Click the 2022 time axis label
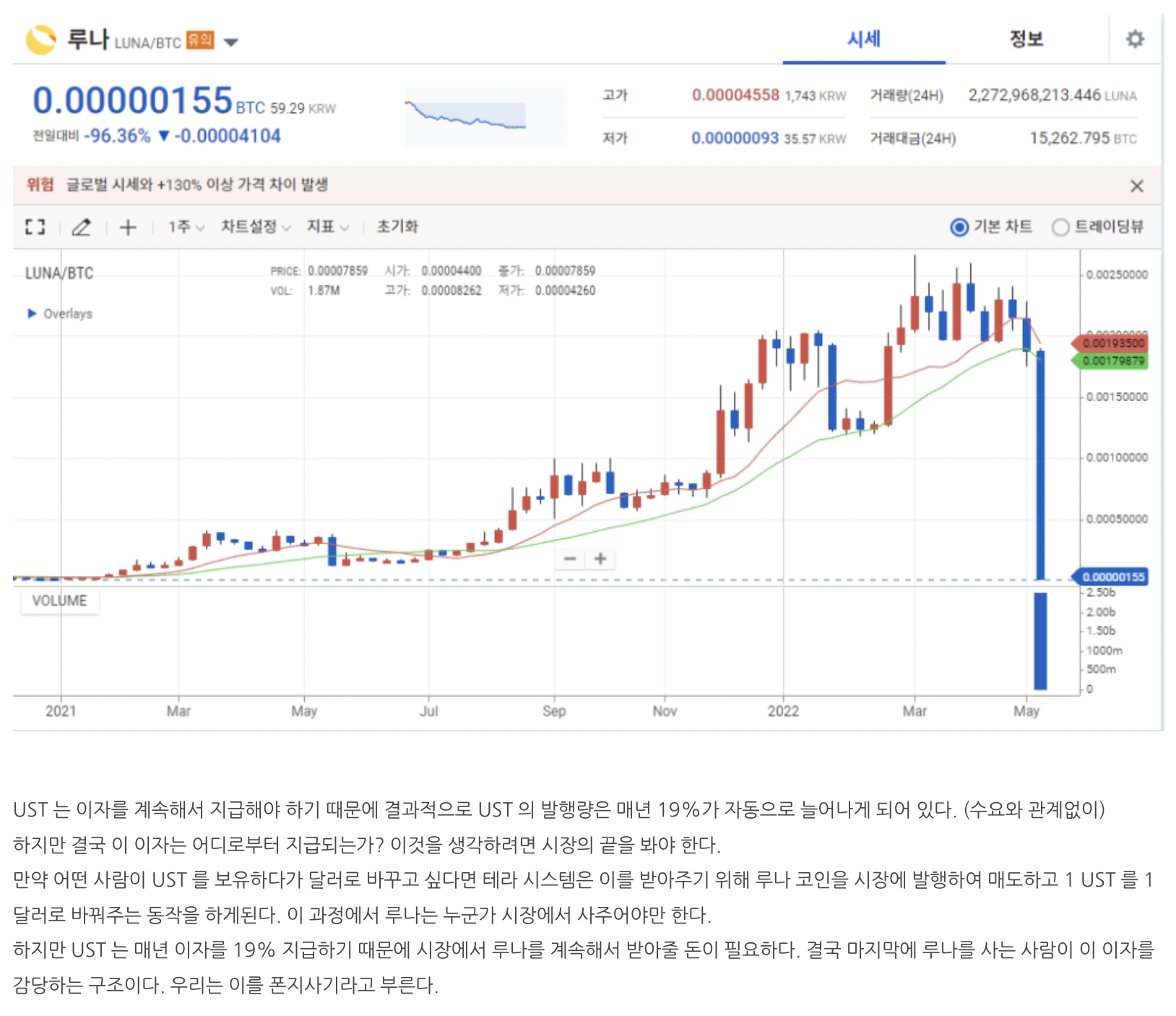1176x1016 pixels. (784, 711)
